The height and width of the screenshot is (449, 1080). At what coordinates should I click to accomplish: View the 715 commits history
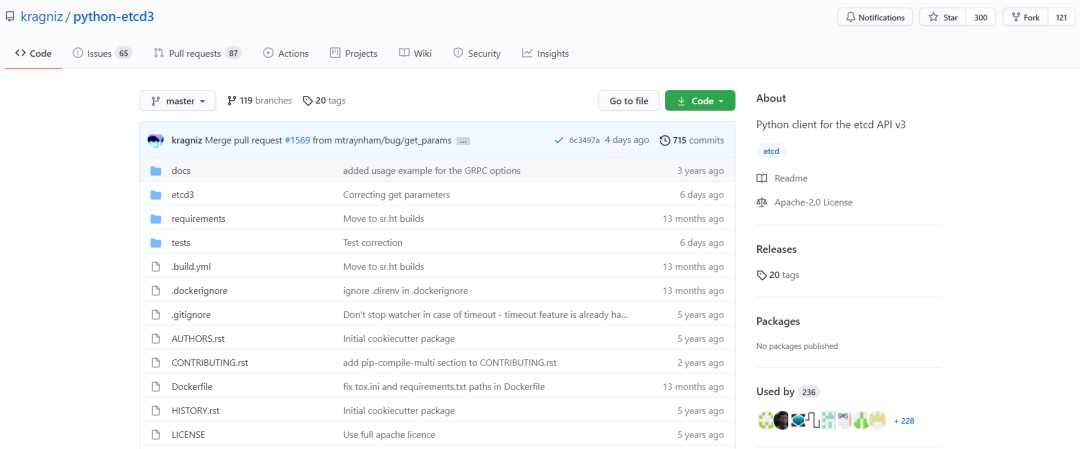(692, 140)
